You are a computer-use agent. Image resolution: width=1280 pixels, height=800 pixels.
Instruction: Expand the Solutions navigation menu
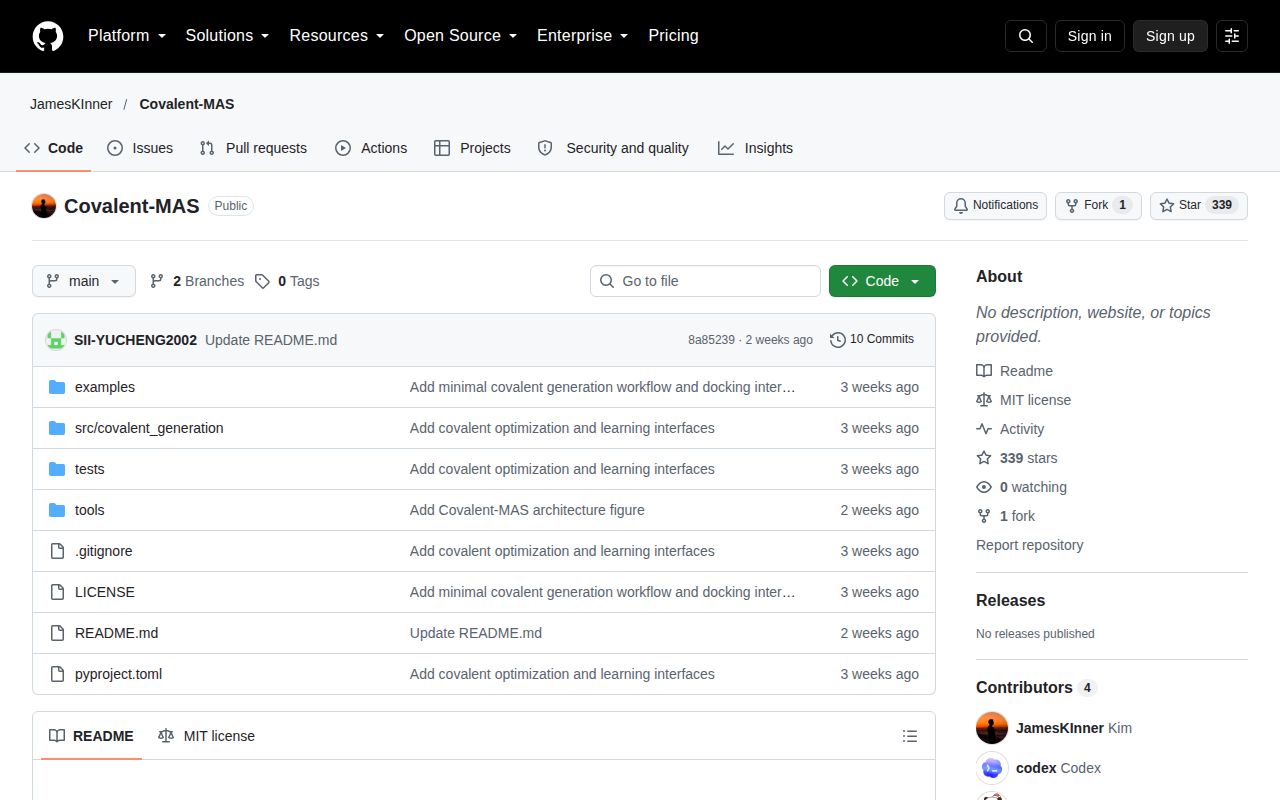click(x=227, y=36)
